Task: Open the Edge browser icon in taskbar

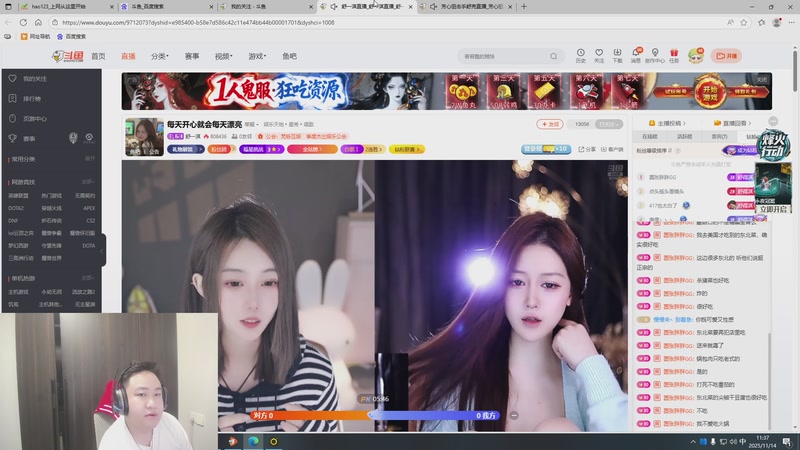Action: click(253, 441)
